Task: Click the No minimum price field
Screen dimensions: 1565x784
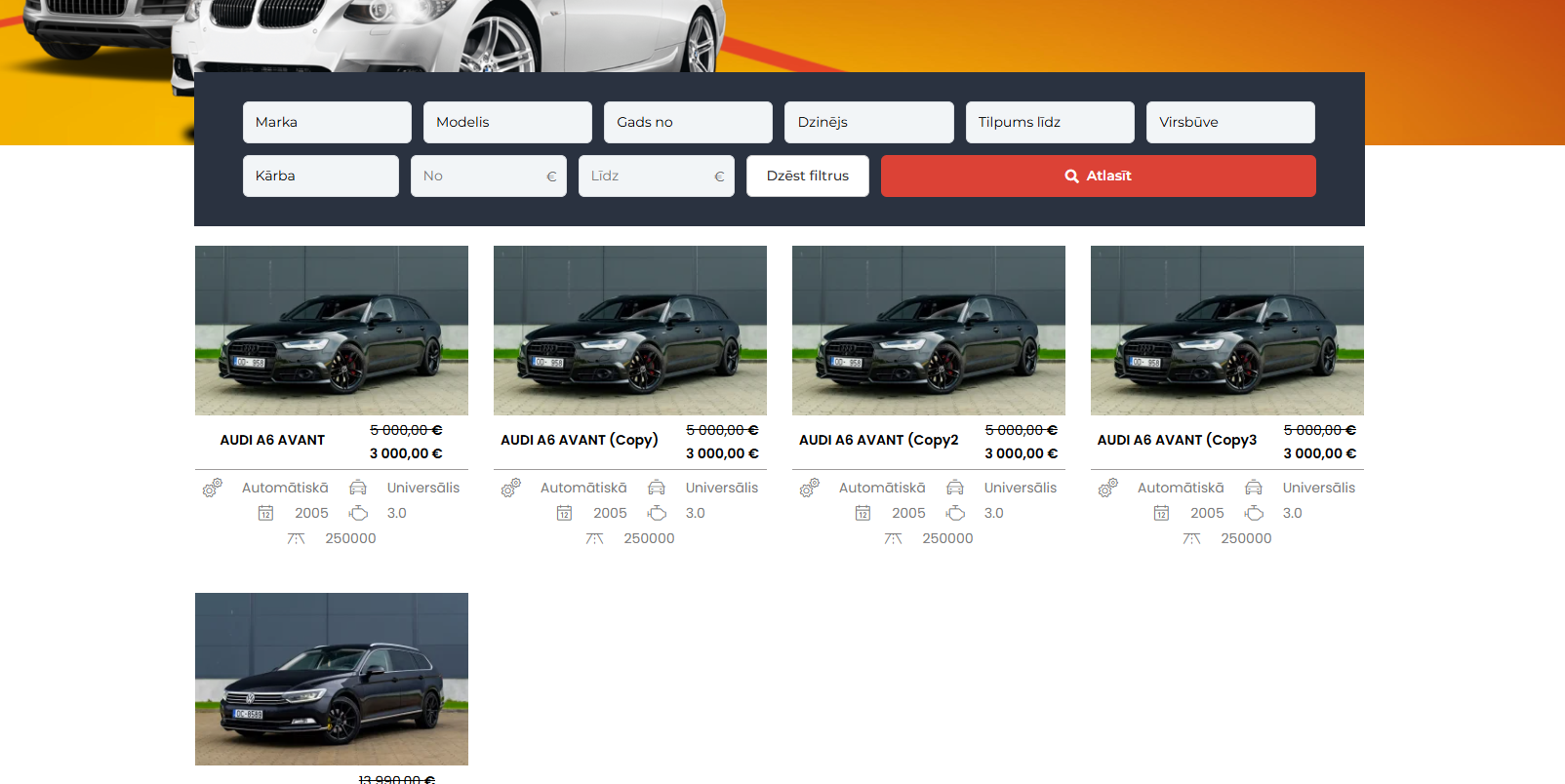Action: tap(480, 176)
